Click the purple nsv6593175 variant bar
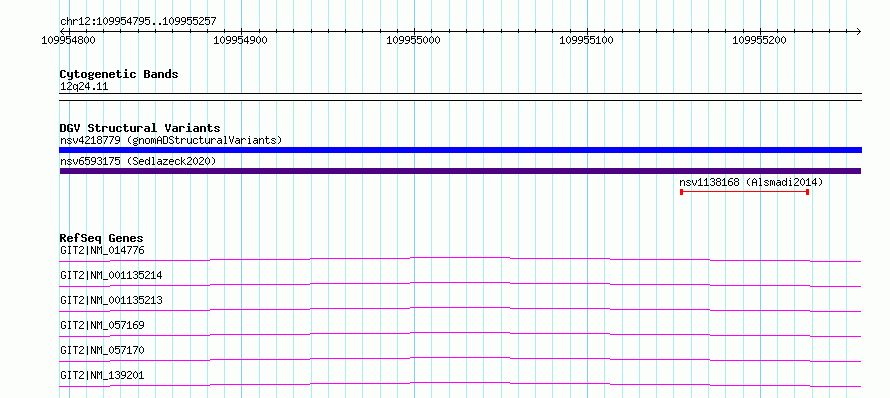Image resolution: width=890 pixels, height=398 pixels. [460, 171]
